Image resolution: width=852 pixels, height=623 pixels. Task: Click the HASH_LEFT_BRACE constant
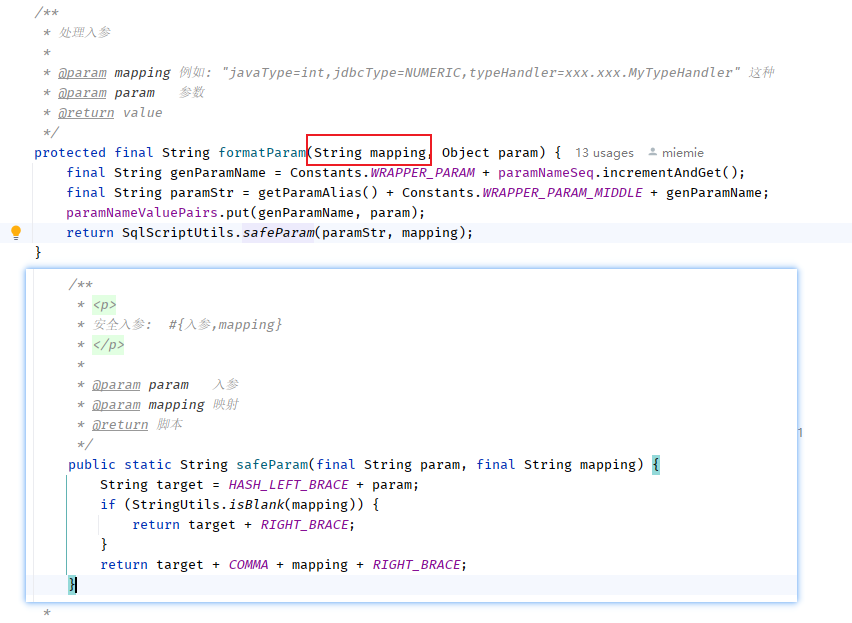coord(289,484)
